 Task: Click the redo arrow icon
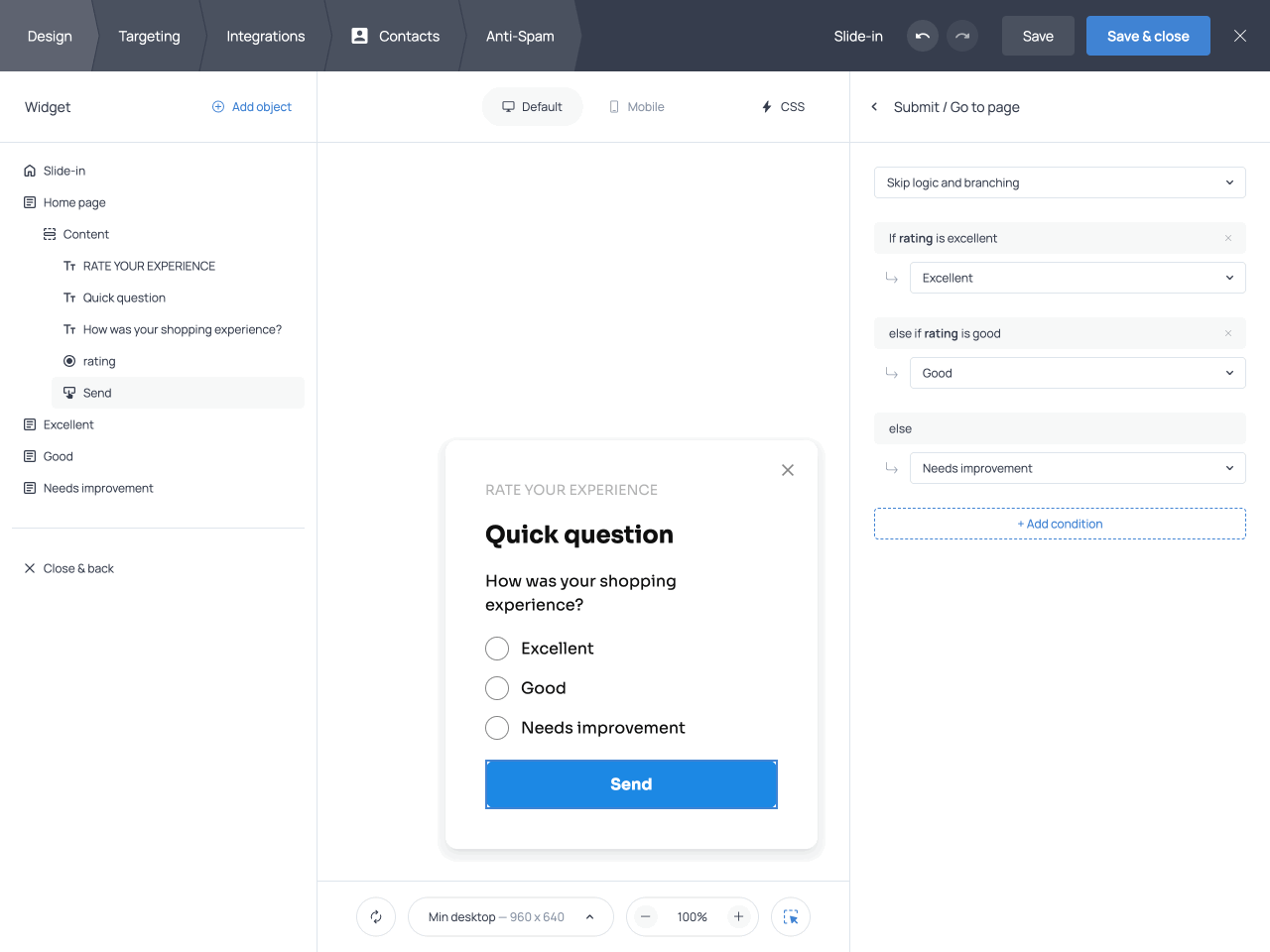962,36
